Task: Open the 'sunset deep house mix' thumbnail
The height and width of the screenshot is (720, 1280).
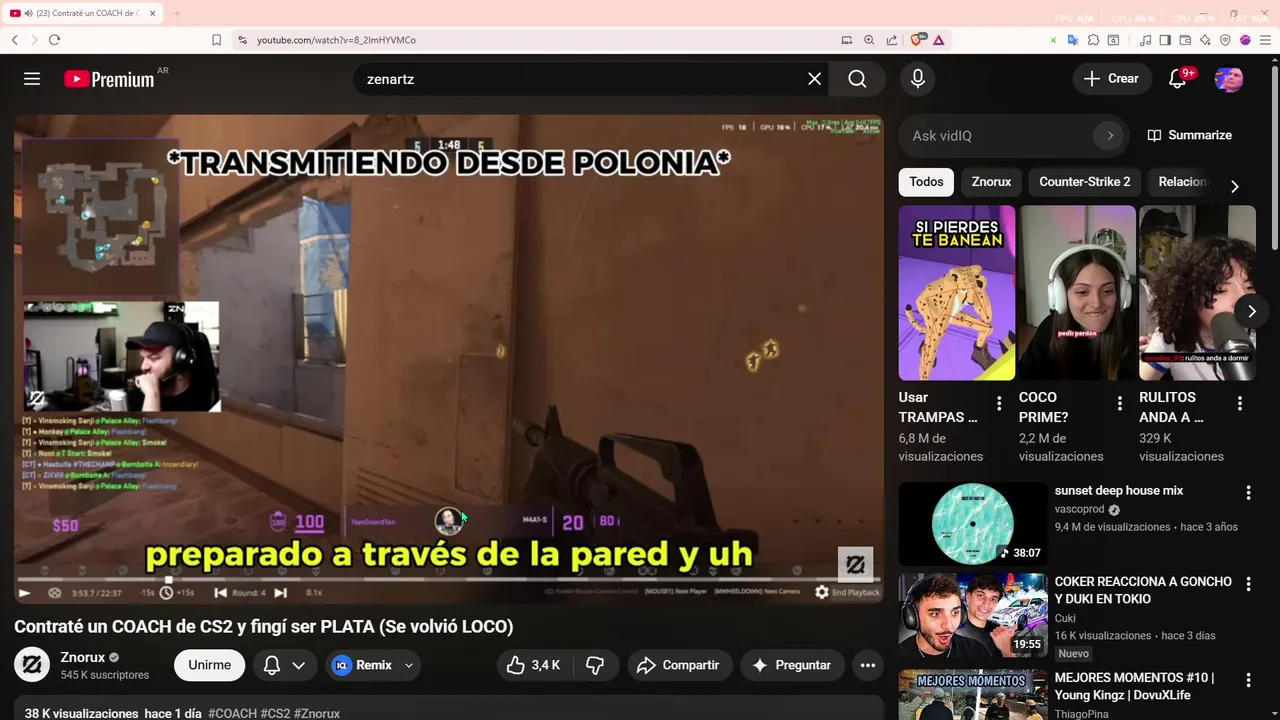Action: coord(972,524)
